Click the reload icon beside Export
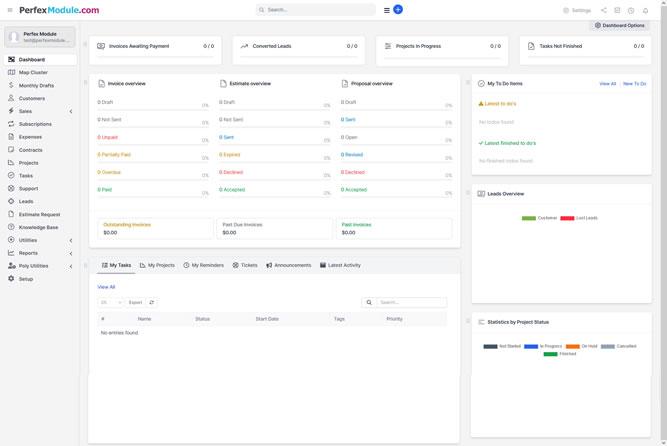This screenshot has height=446, width=667. [x=152, y=302]
